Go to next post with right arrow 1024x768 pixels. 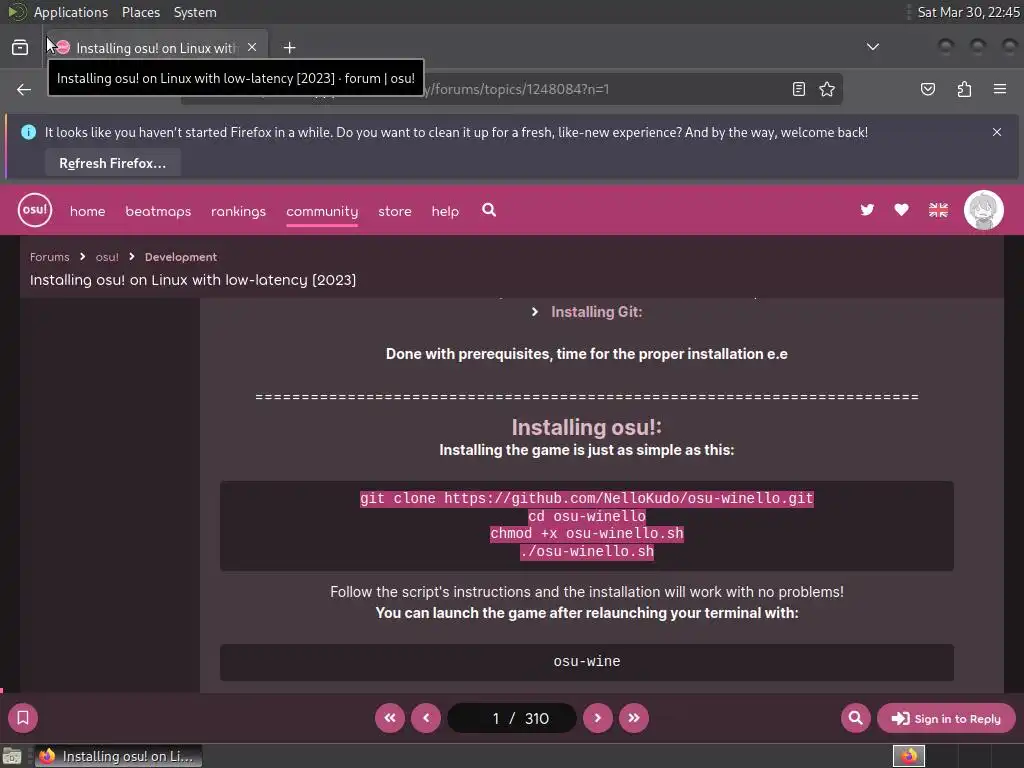[598, 718]
